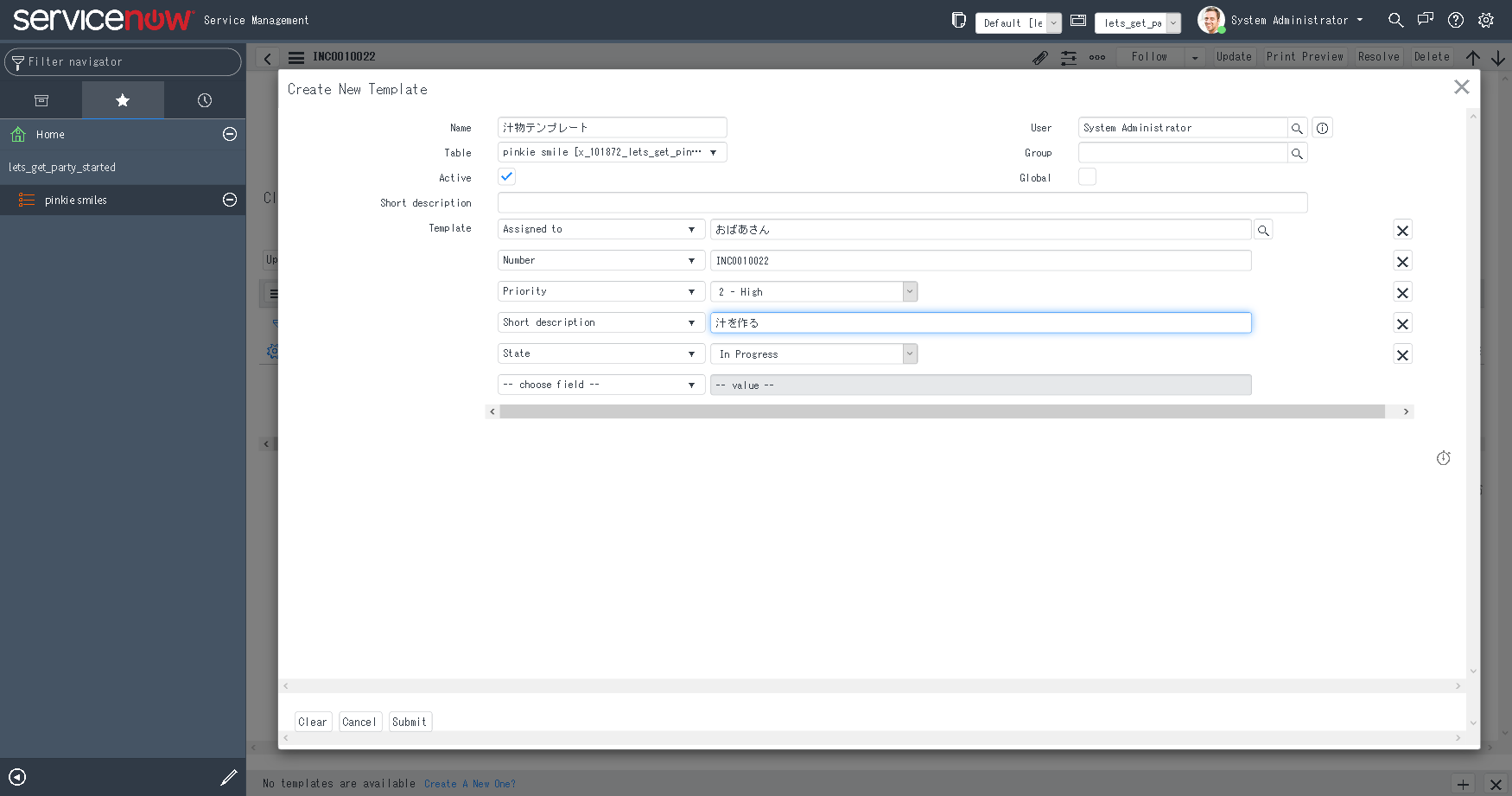
Task: Select the previous record up arrow
Action: [x=1473, y=57]
